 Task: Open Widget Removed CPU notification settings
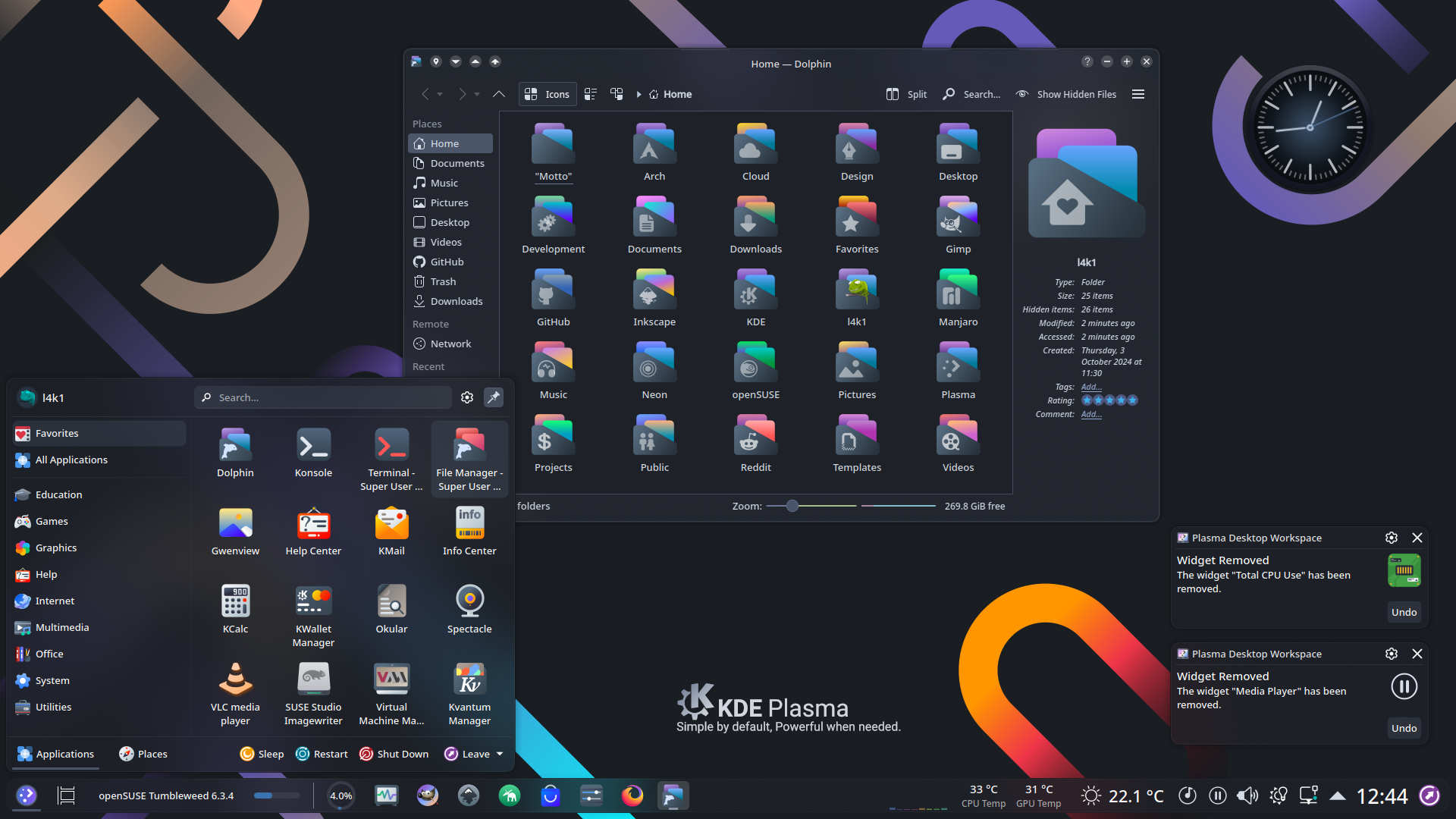(x=1392, y=538)
